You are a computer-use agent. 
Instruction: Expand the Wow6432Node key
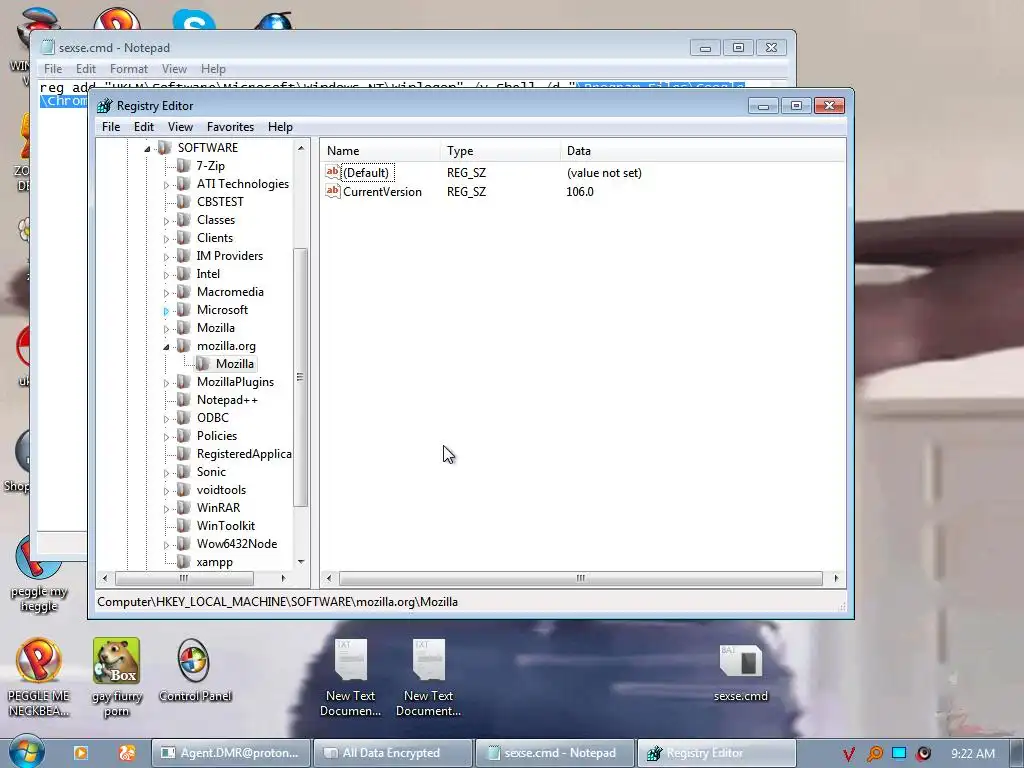tap(166, 545)
